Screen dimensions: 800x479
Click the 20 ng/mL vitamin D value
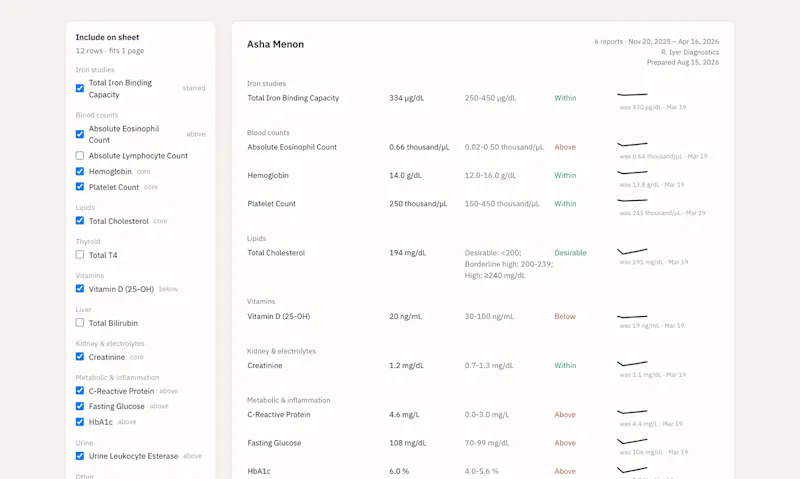[406, 316]
